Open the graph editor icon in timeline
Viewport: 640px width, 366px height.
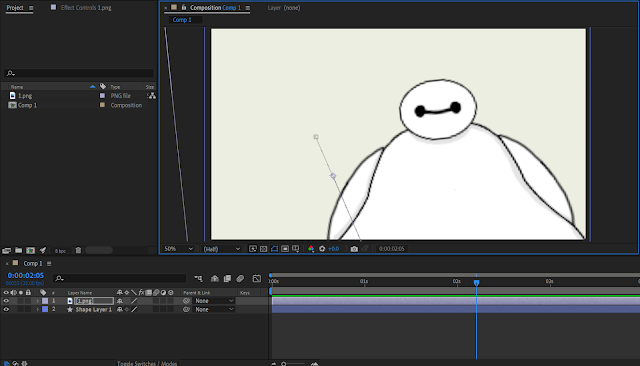tap(256, 279)
